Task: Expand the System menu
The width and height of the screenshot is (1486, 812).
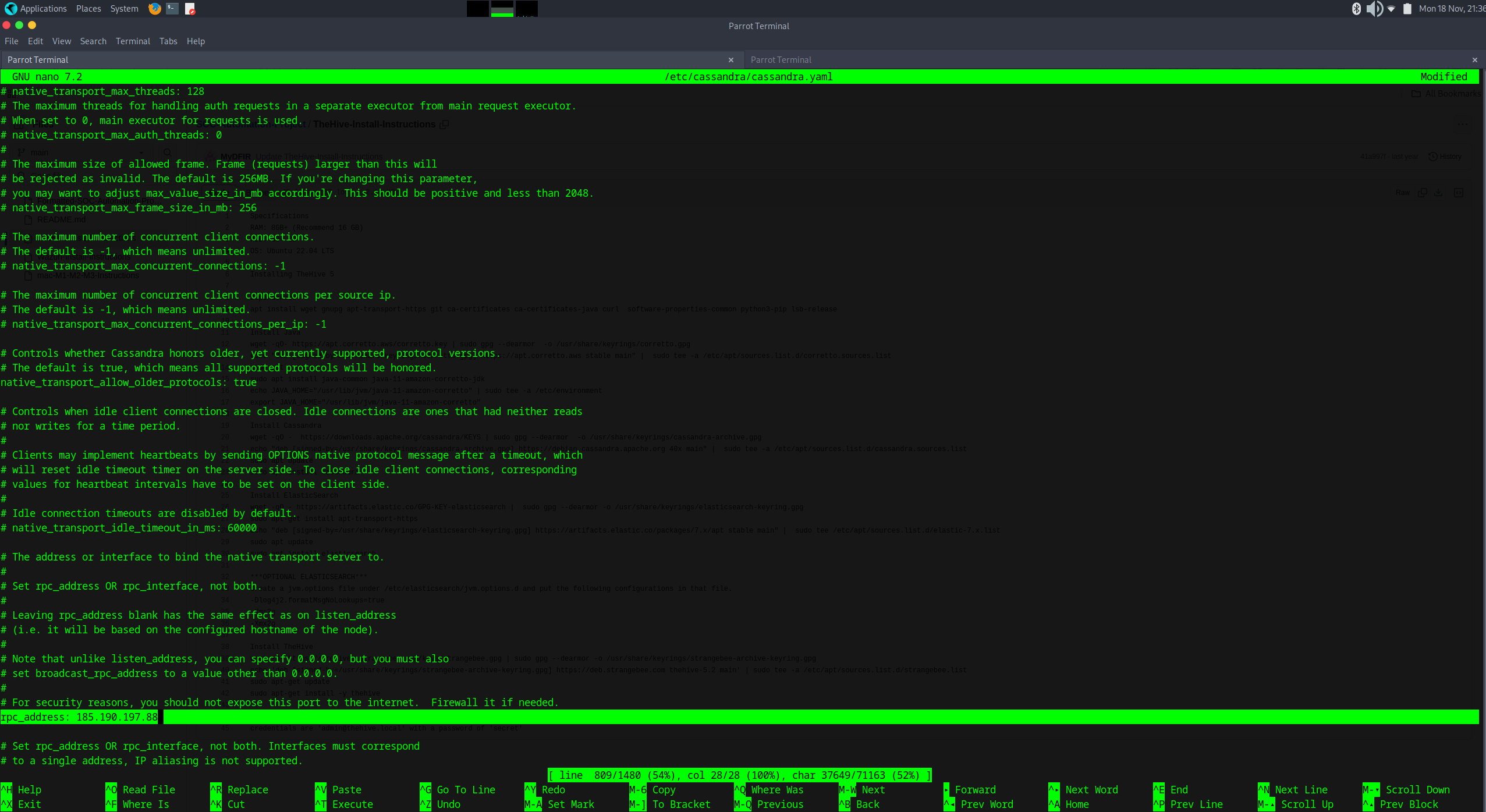Action: coord(124,9)
